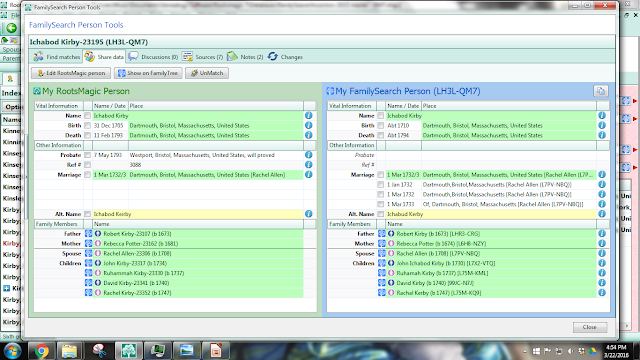Select FamilySearch Ruhamah Kirby (b 1737) row

pyautogui.click(x=491, y=273)
